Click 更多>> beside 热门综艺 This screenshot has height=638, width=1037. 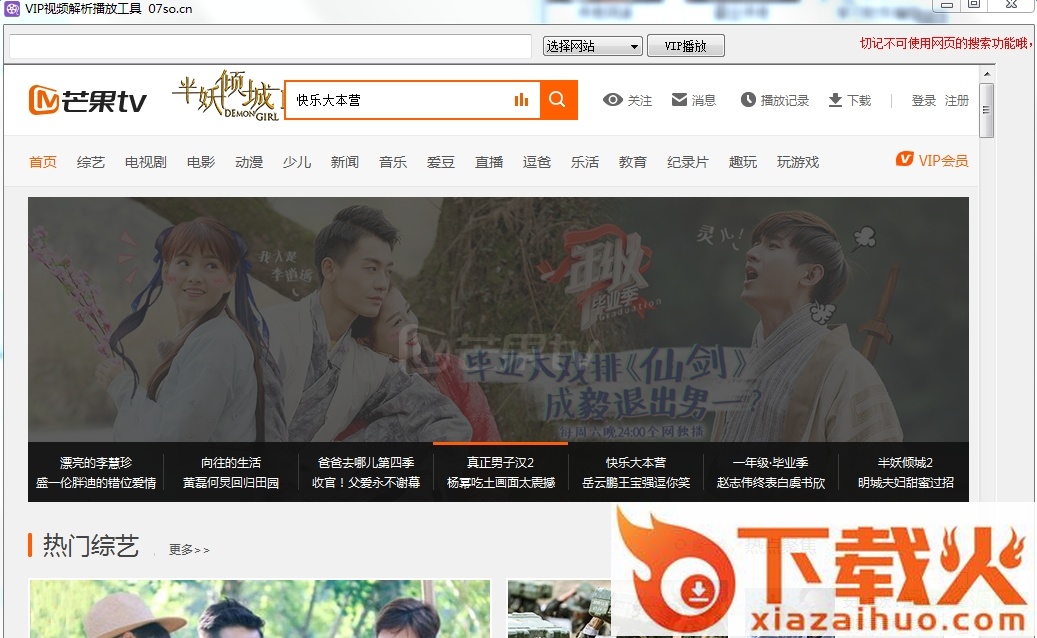coord(189,549)
